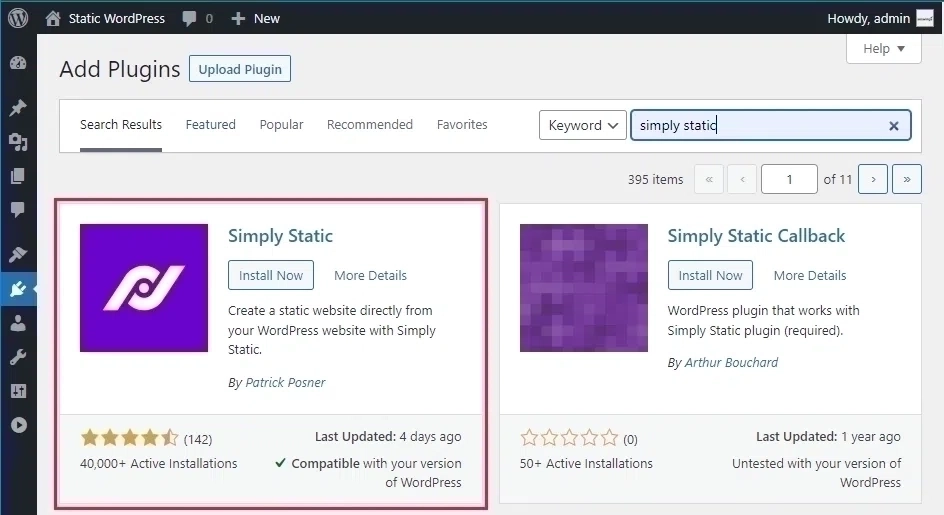This screenshot has width=944, height=515.
Task: Click the Simply Static Callback thumbnail
Action: [x=584, y=288]
